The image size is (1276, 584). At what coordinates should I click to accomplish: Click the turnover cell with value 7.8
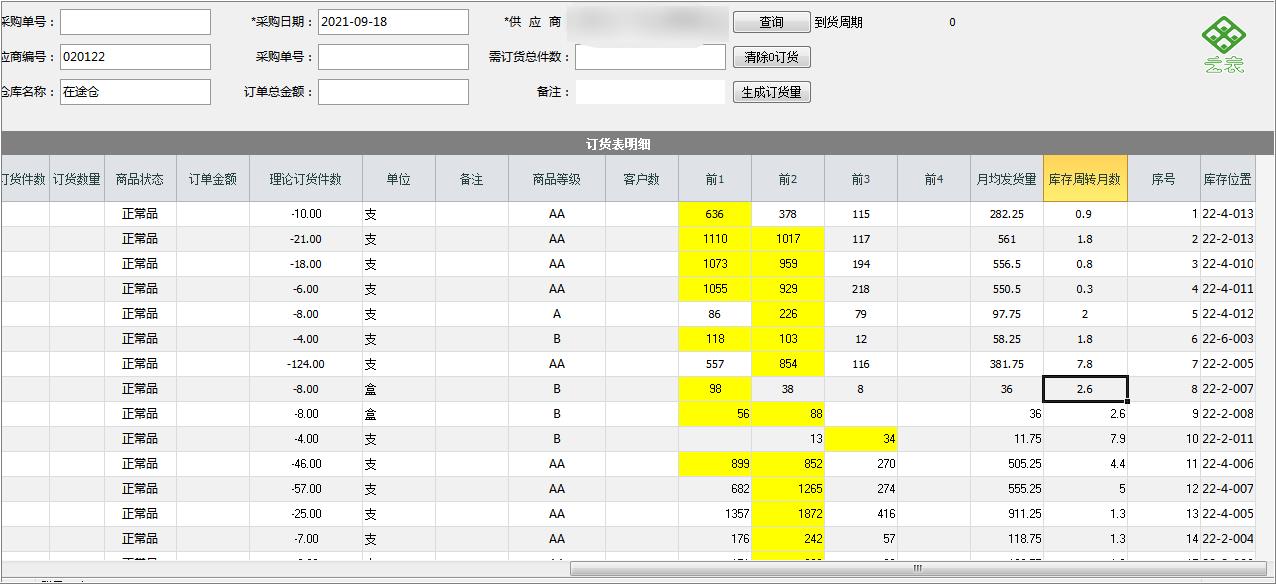(x=1085, y=364)
